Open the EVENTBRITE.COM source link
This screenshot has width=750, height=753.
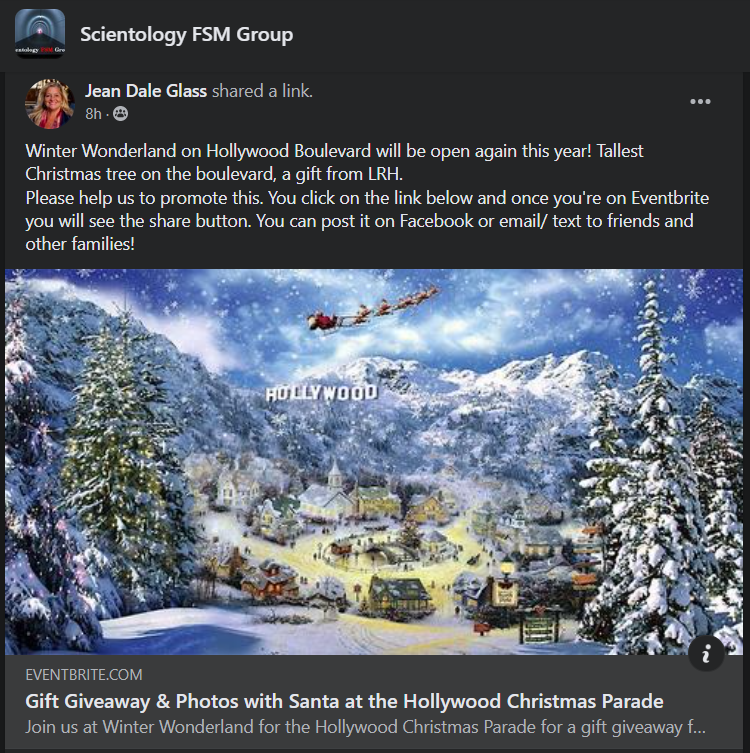84,675
